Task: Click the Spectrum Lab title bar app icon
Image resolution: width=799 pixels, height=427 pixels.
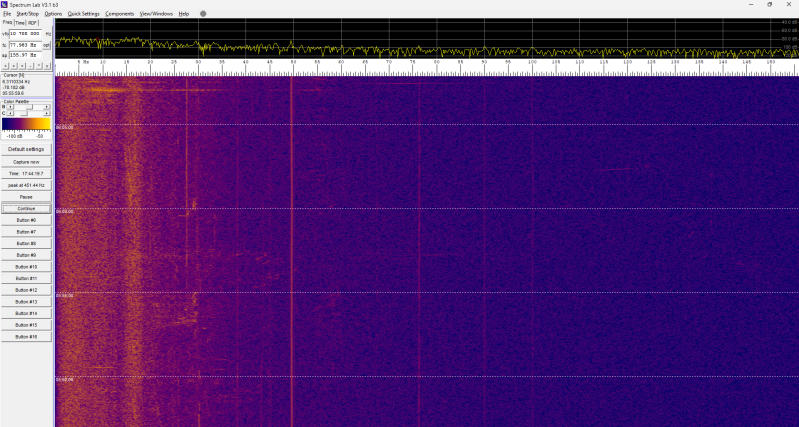Action: (4, 5)
